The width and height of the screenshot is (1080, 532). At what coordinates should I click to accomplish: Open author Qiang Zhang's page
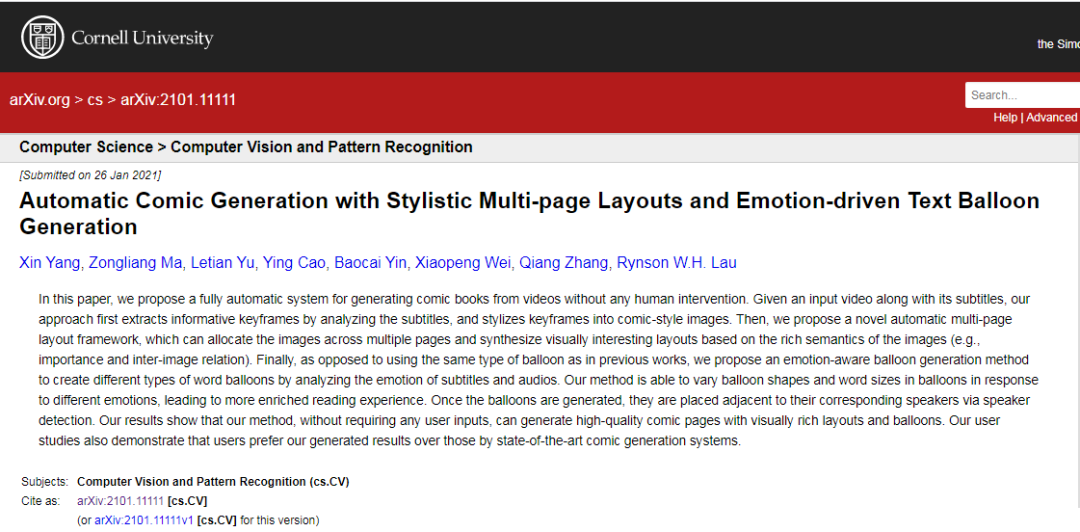[563, 263]
